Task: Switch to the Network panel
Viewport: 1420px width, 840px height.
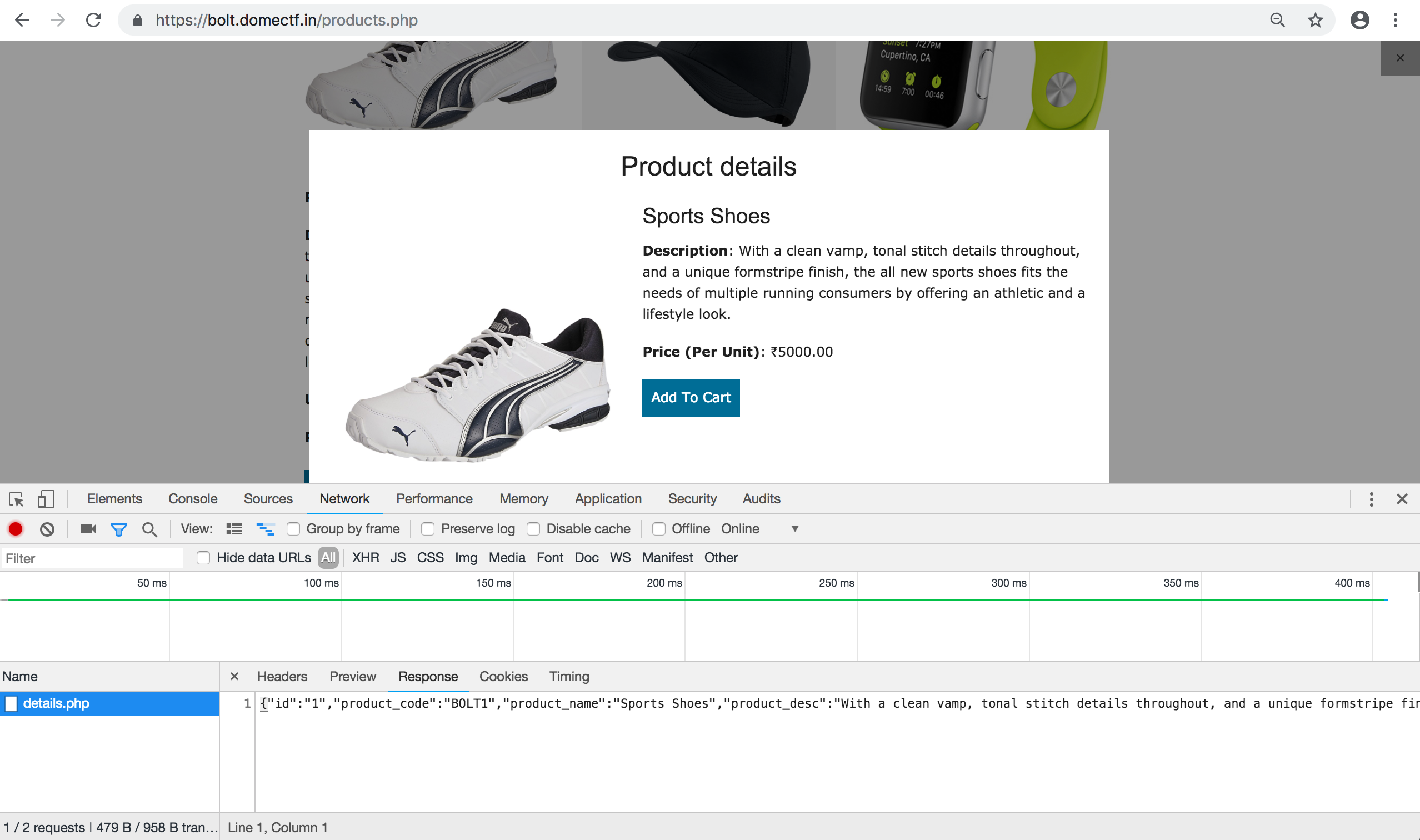Action: tap(344, 499)
